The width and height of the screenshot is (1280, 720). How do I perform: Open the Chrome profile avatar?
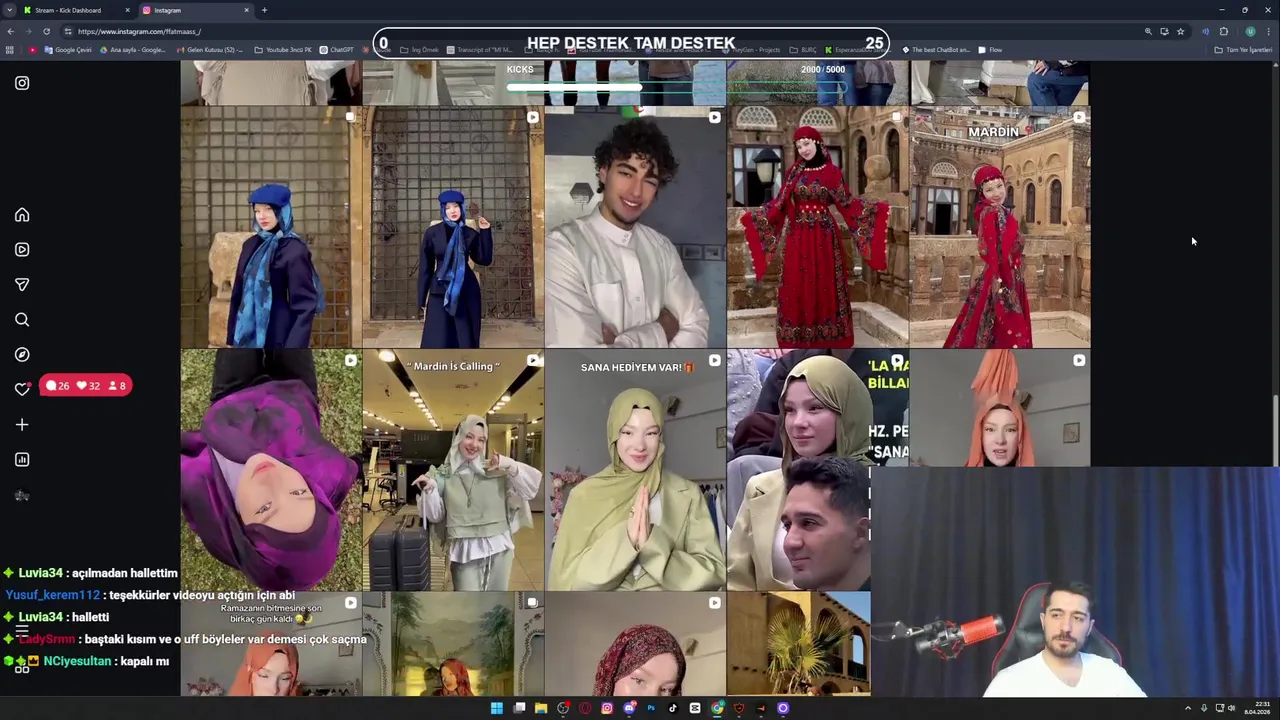(x=1250, y=31)
